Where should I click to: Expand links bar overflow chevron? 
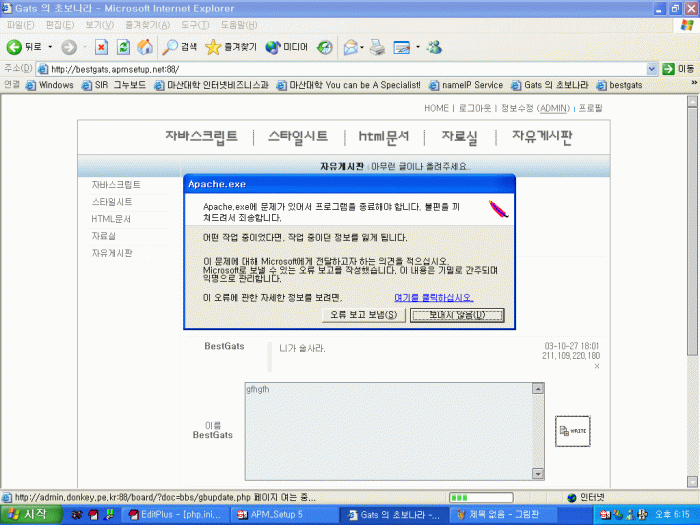pos(694,83)
